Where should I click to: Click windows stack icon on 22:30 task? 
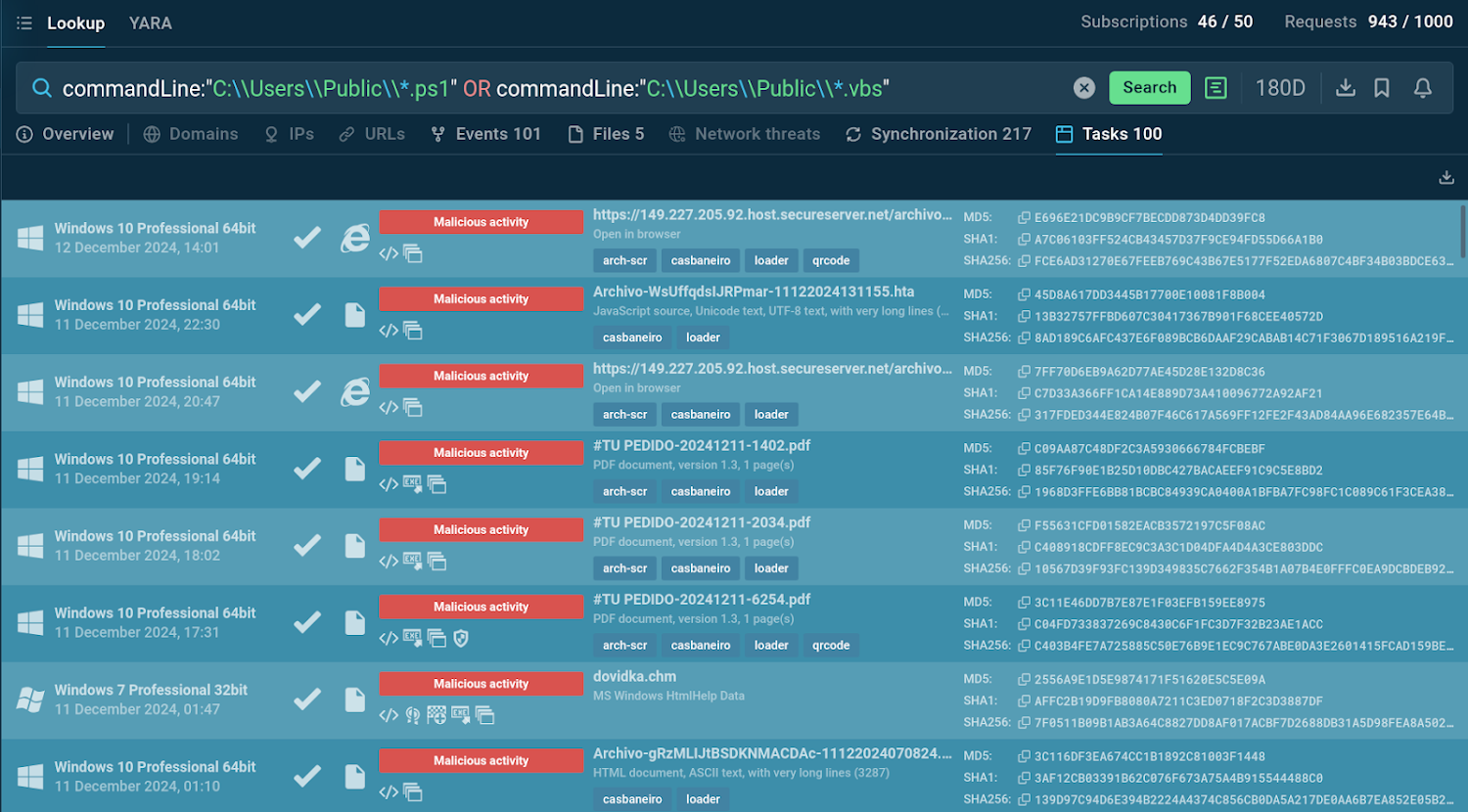click(x=413, y=331)
